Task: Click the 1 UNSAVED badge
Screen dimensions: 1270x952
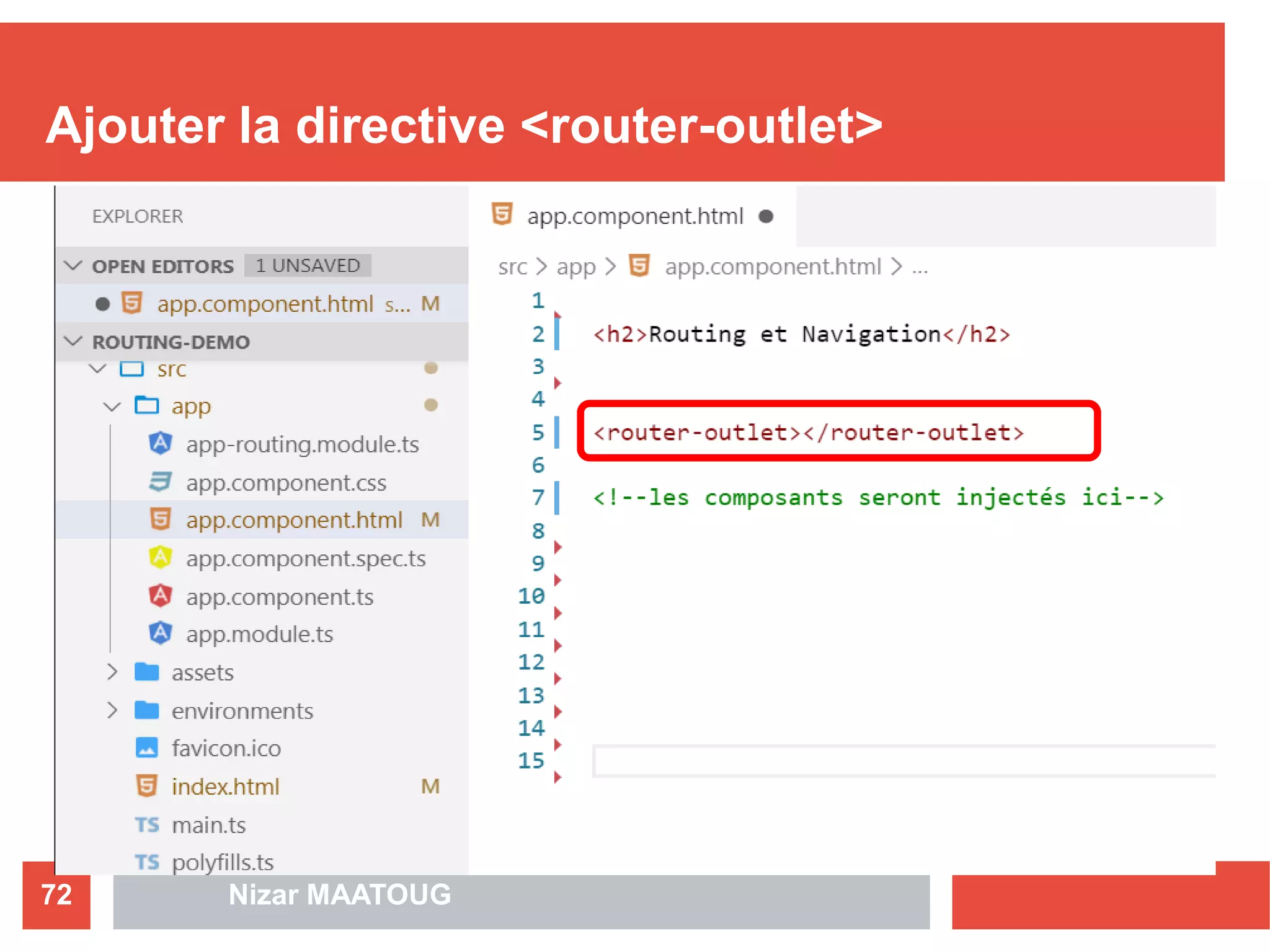Action: click(x=308, y=265)
